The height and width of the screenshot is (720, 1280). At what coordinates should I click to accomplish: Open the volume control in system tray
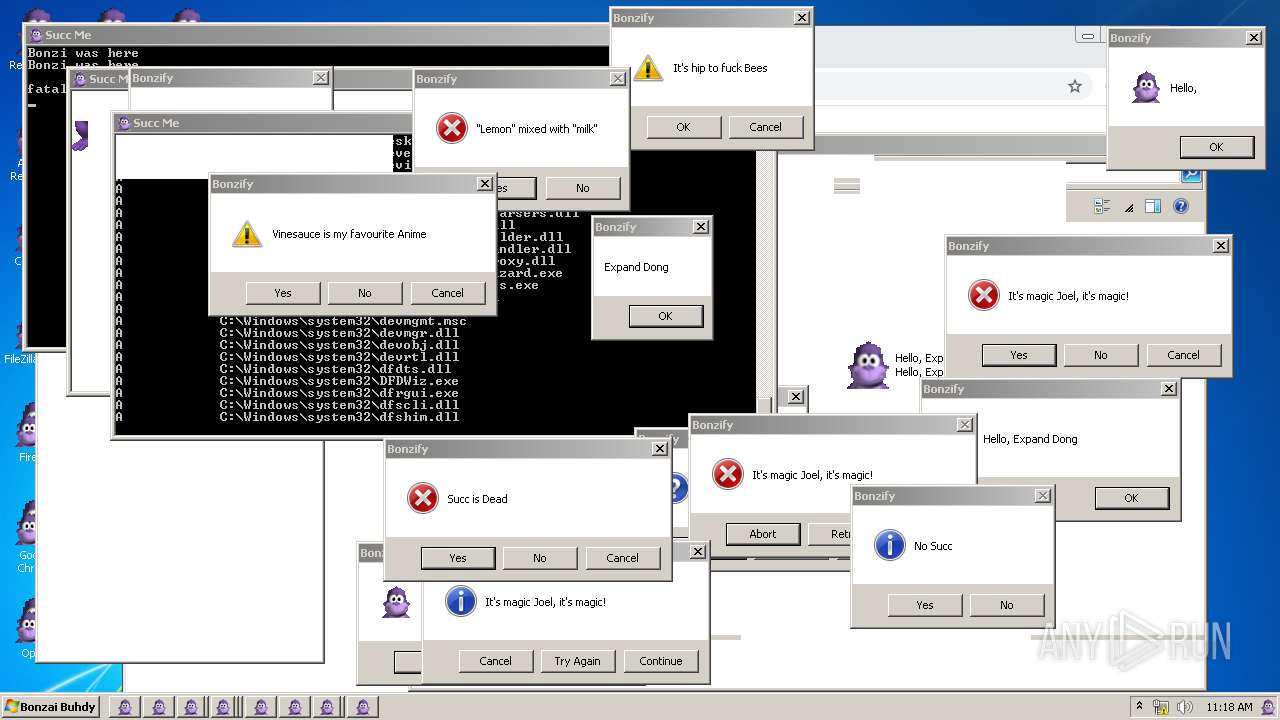(x=1185, y=707)
